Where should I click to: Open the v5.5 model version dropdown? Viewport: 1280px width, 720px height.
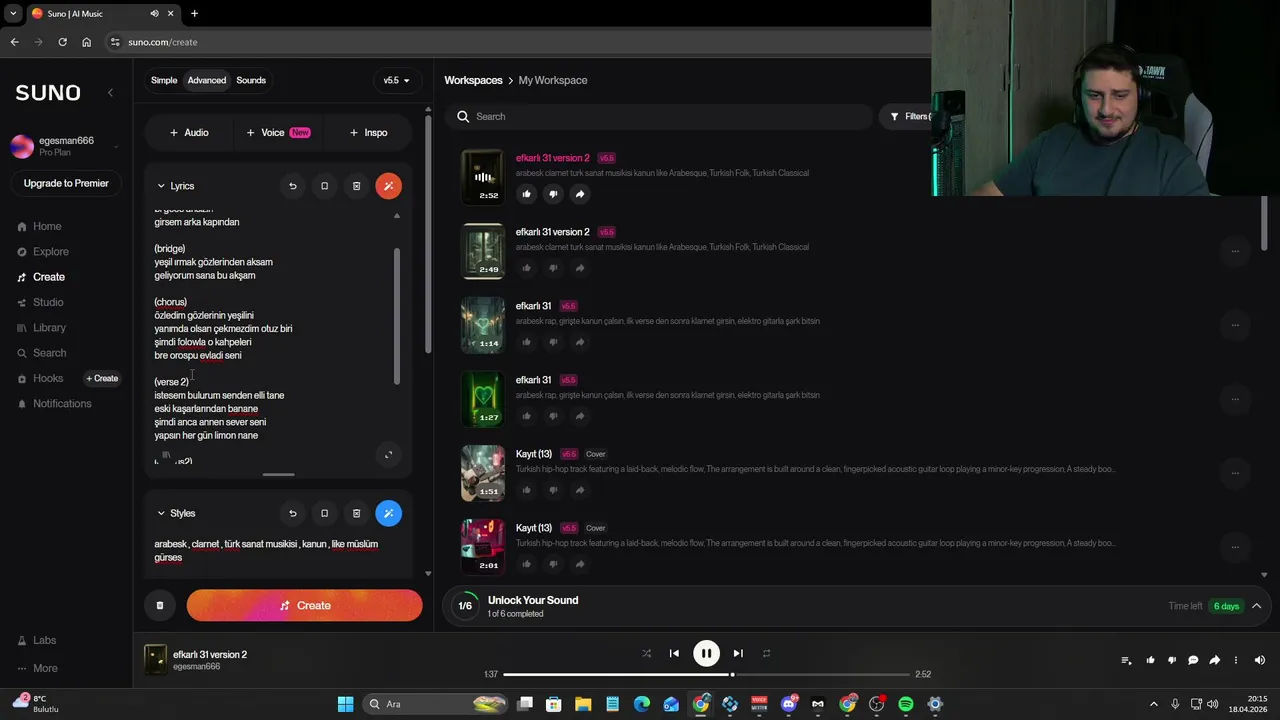pos(397,80)
